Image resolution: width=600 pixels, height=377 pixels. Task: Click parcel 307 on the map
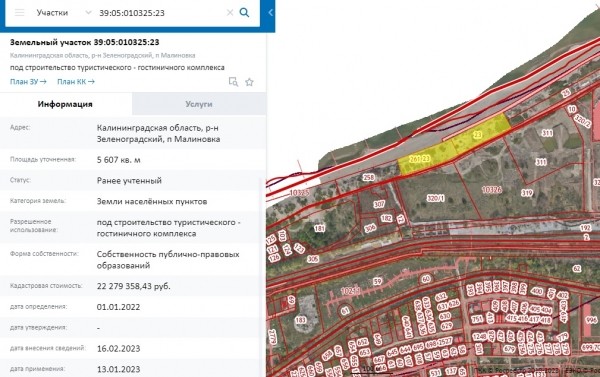point(379,204)
